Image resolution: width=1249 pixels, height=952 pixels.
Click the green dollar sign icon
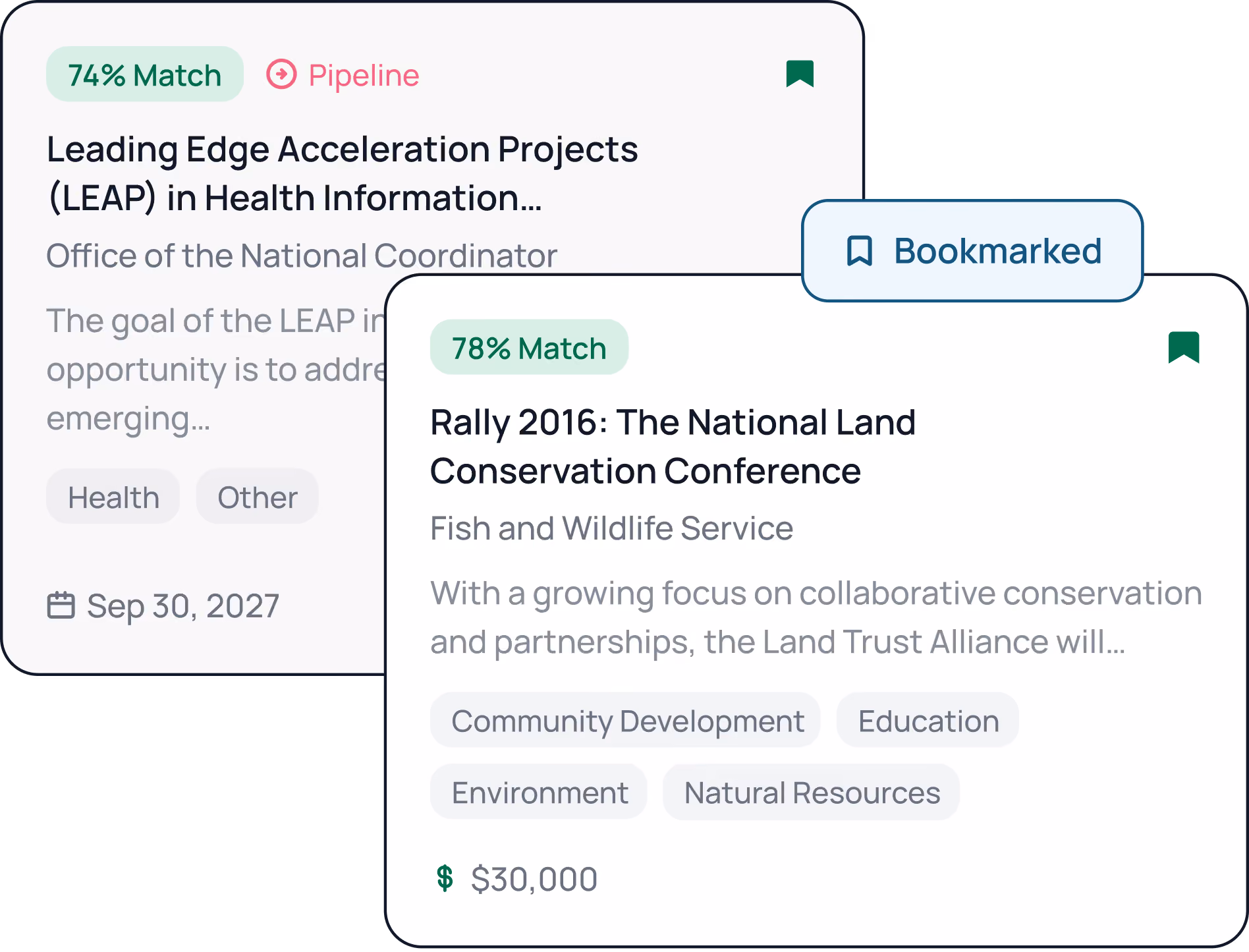(x=445, y=878)
